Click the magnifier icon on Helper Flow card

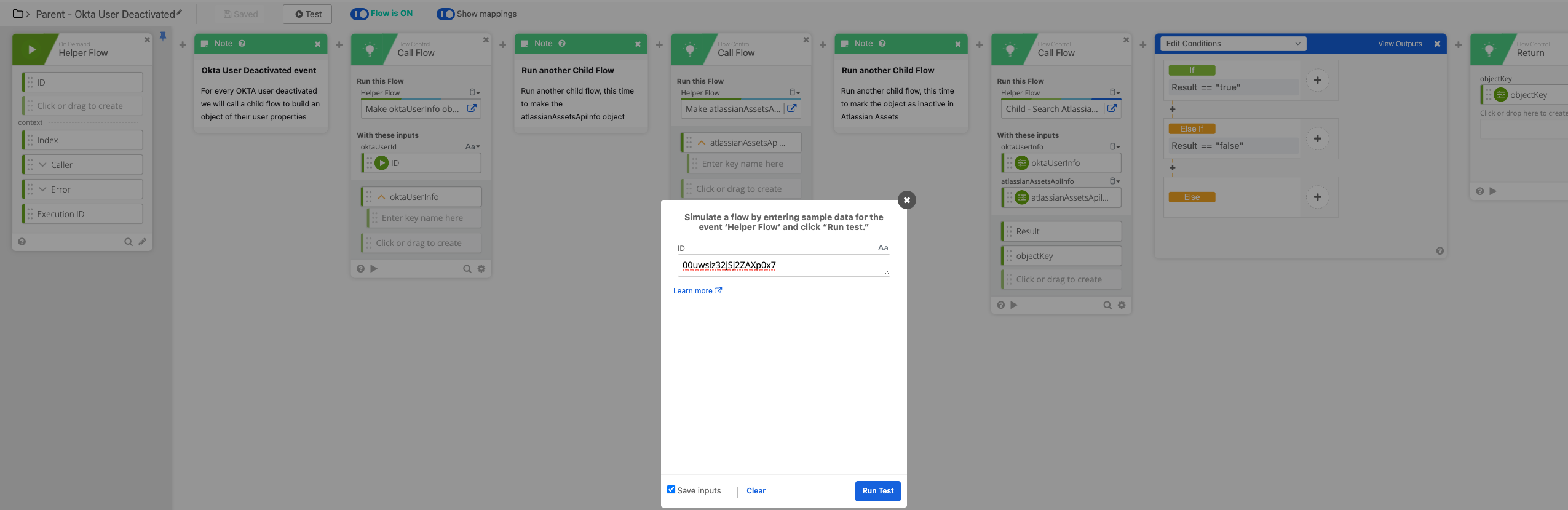pyautogui.click(x=129, y=242)
